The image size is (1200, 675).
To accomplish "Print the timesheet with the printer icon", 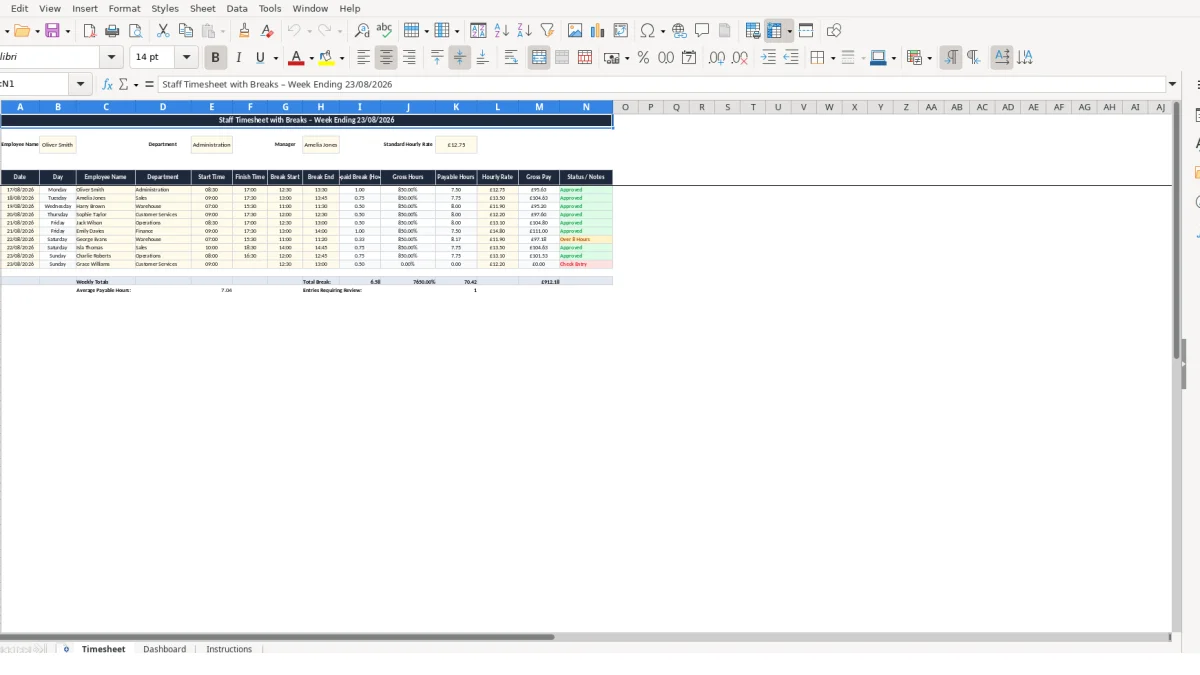I will coord(112,31).
